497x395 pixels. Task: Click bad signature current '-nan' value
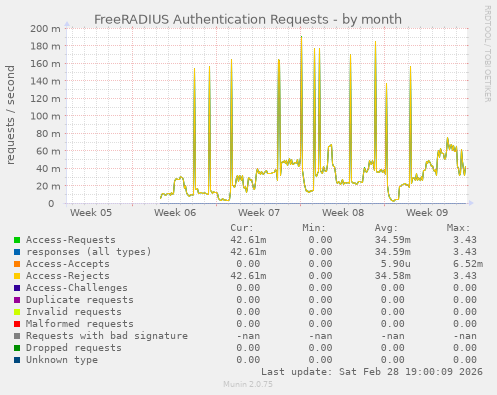tap(248, 336)
